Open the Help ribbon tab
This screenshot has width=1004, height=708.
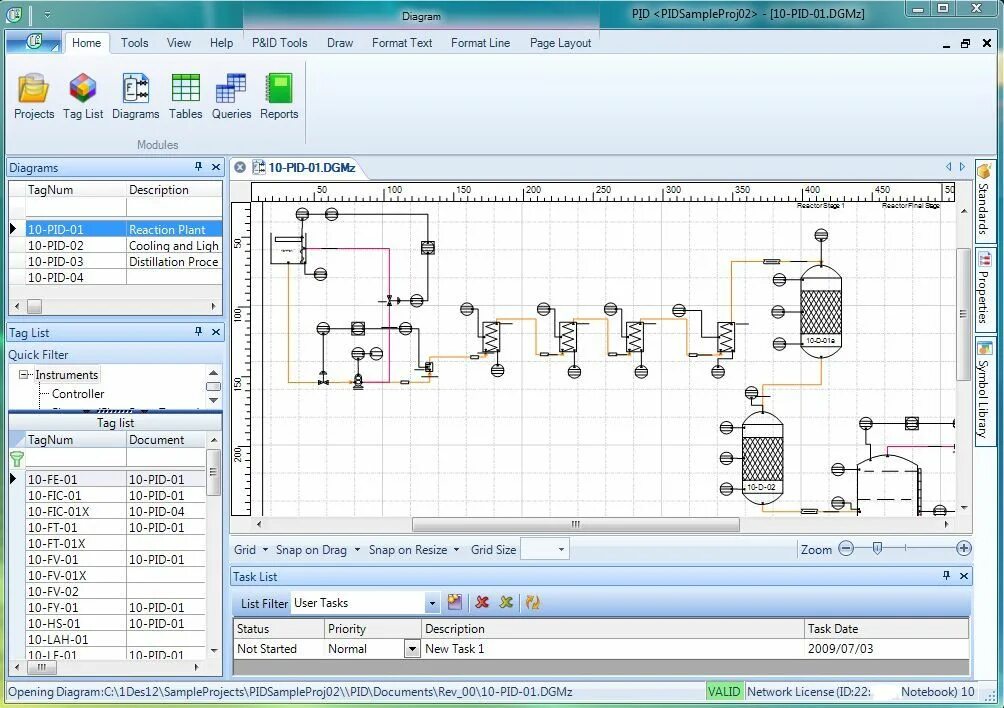[x=222, y=43]
